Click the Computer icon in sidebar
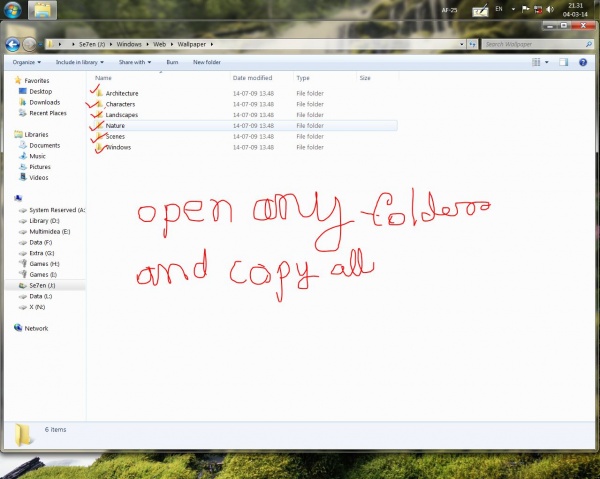The height and width of the screenshot is (479, 600). click(x=18, y=198)
